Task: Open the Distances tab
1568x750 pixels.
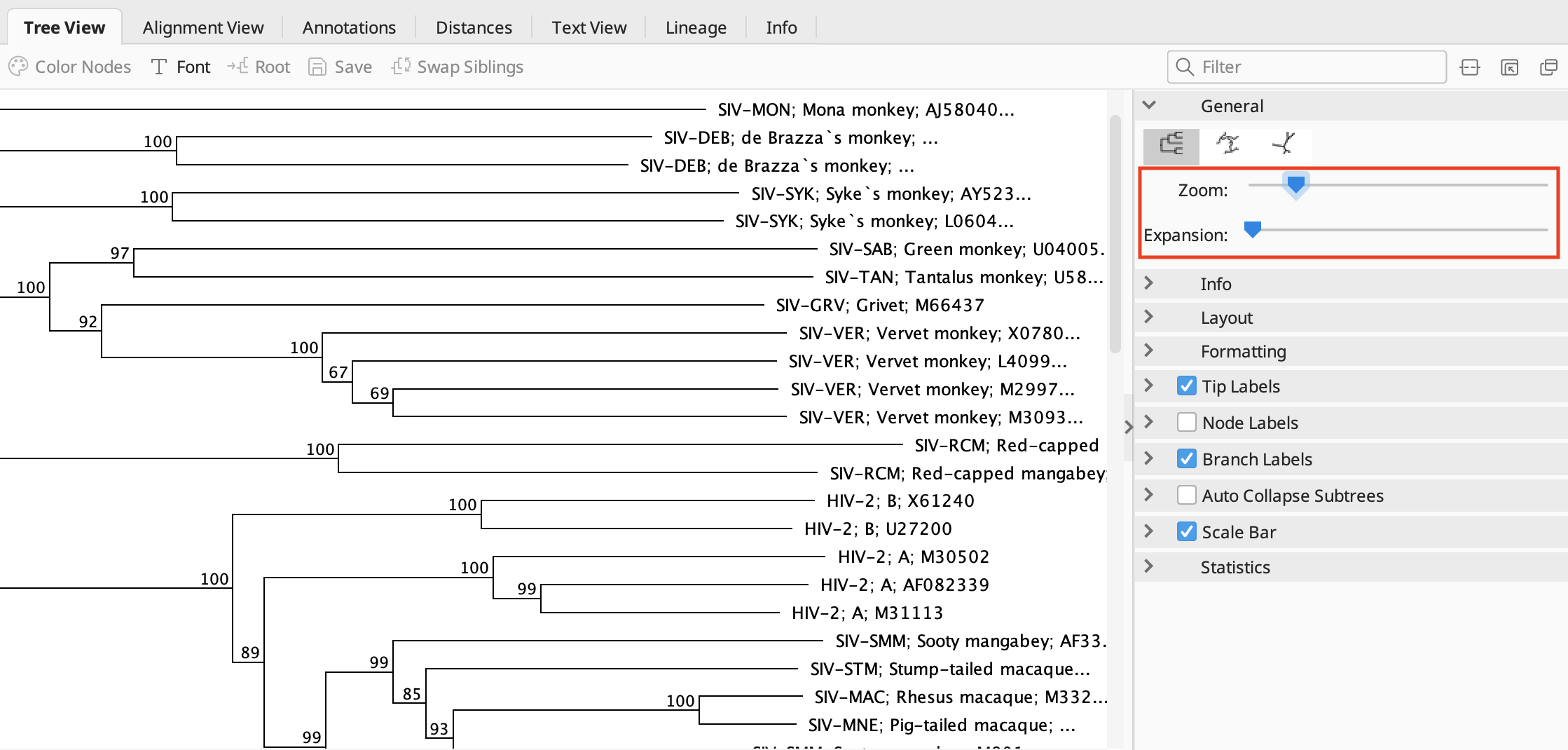Action: [474, 27]
